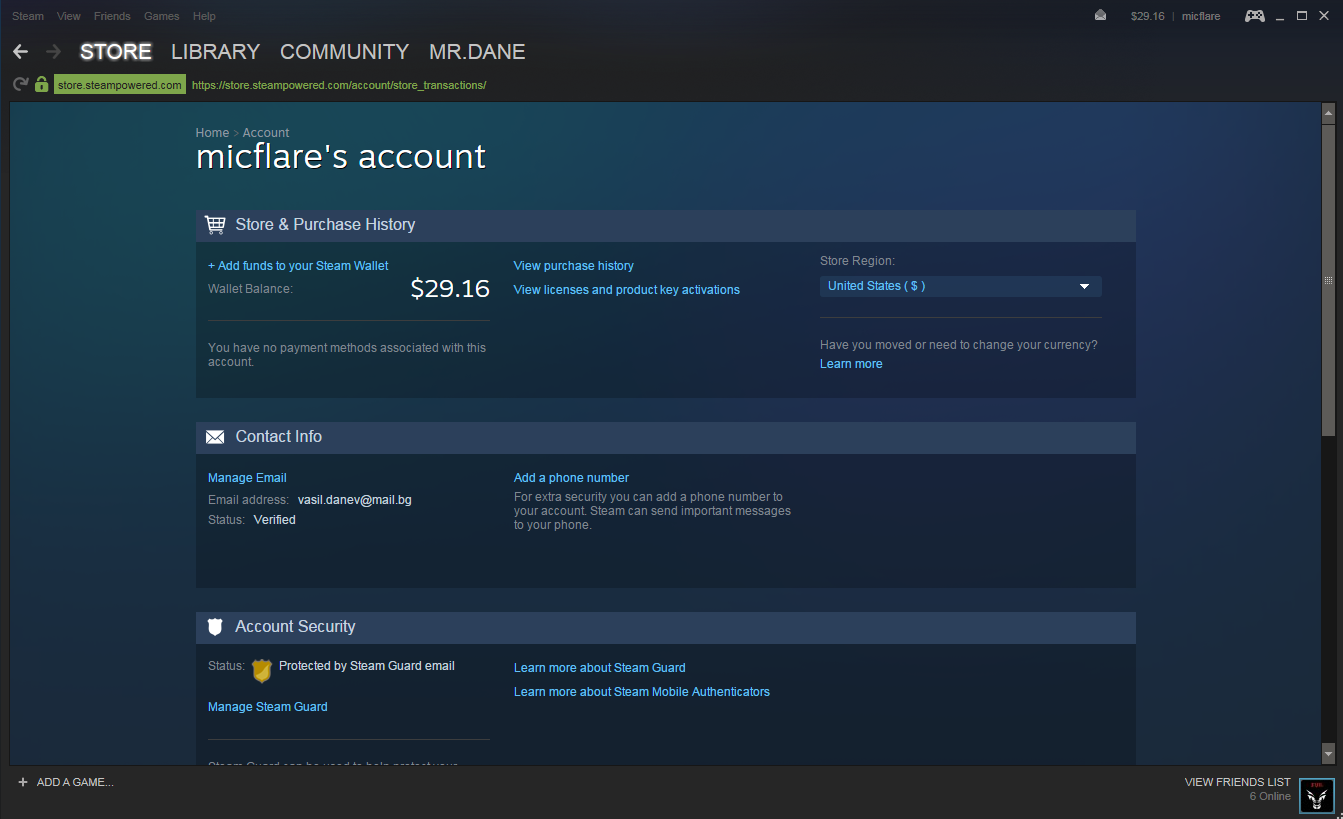
Task: Open VIEW FRIENDS LIST
Action: click(x=1238, y=782)
